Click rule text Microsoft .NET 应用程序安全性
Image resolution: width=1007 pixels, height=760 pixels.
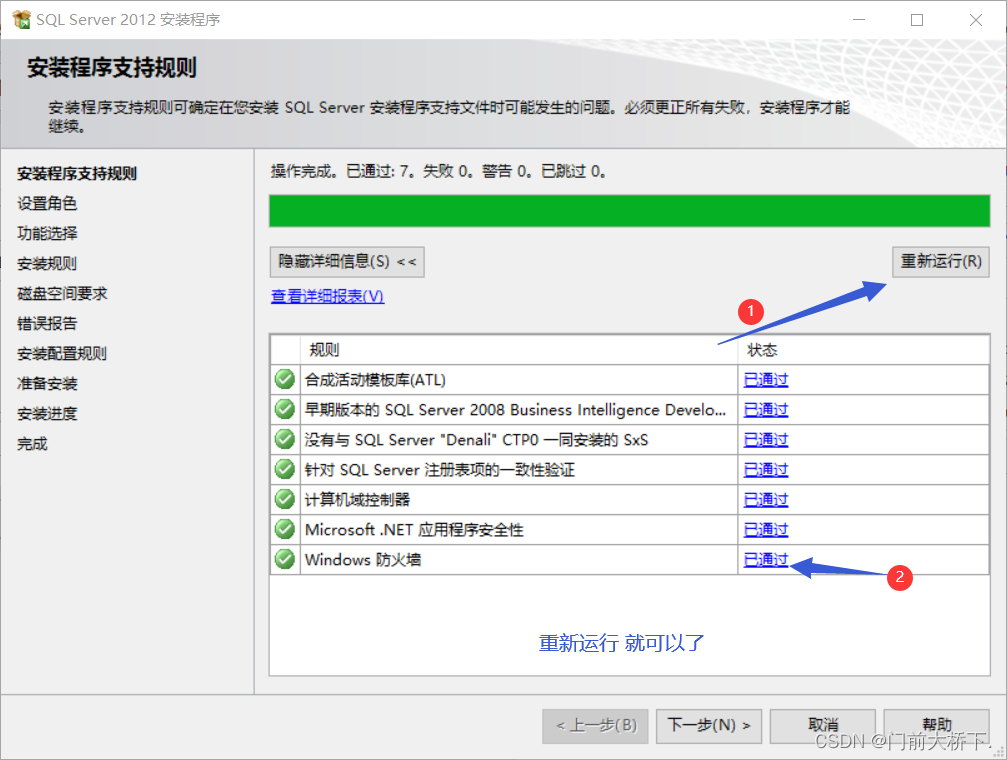pos(414,530)
